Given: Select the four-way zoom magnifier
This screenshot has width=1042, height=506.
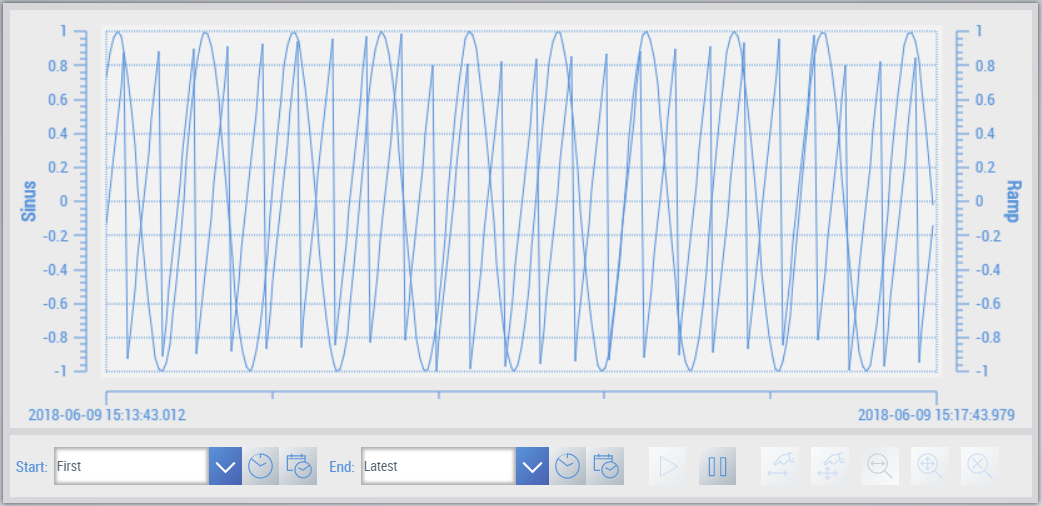Looking at the screenshot, I should pos(930,466).
